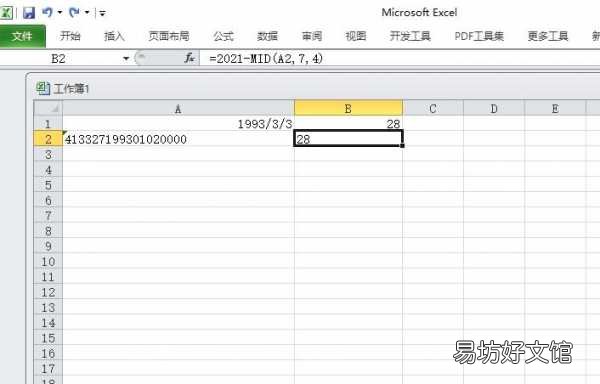Click the active cell B2 showing 28
Viewport: 600px width, 384px height.
348,138
